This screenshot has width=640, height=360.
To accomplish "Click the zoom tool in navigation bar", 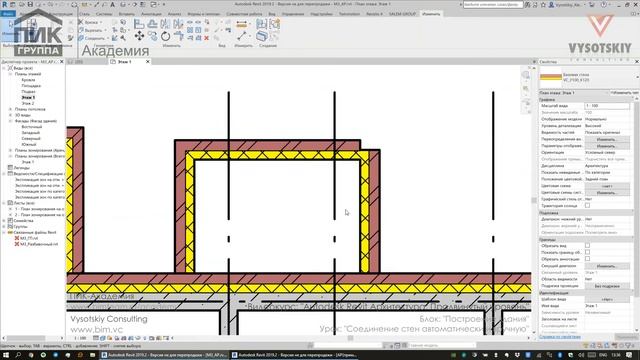I will tap(526, 89).
